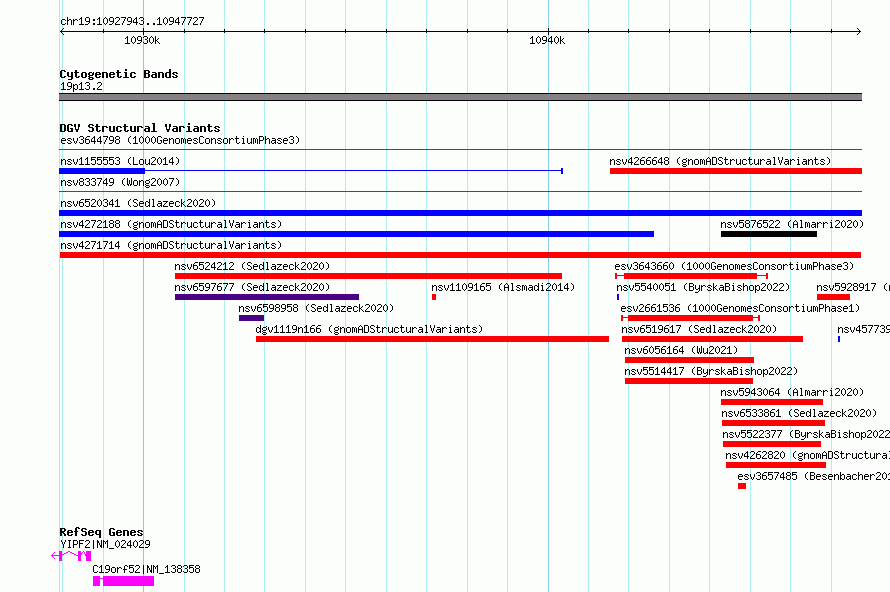Click the red dgv1119n166 bar
Viewport: 890px width, 592px height.
coord(432,339)
